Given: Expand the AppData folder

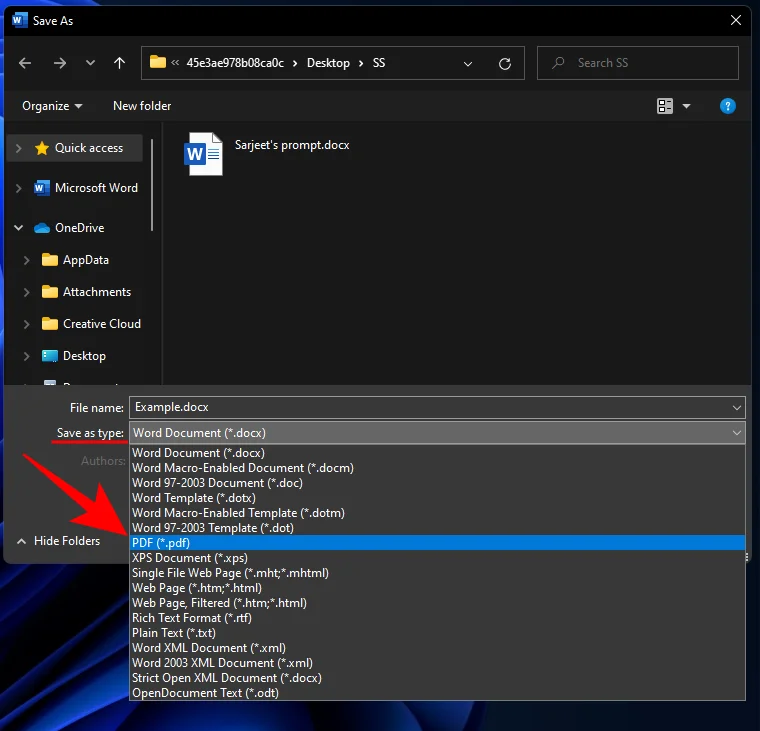Looking at the screenshot, I should pyautogui.click(x=26, y=260).
